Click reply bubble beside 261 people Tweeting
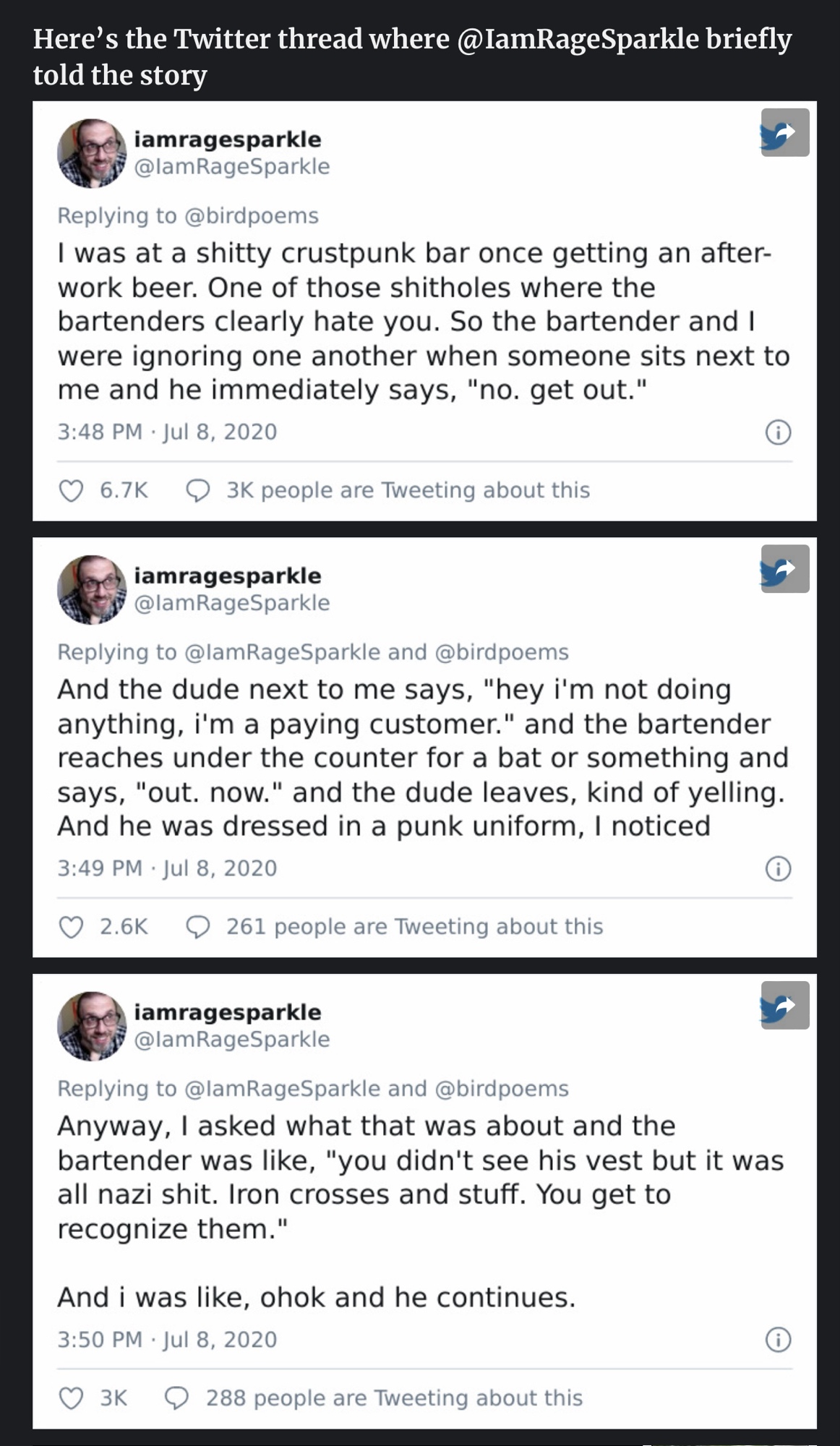Image resolution: width=840 pixels, height=1446 pixels. (x=198, y=927)
